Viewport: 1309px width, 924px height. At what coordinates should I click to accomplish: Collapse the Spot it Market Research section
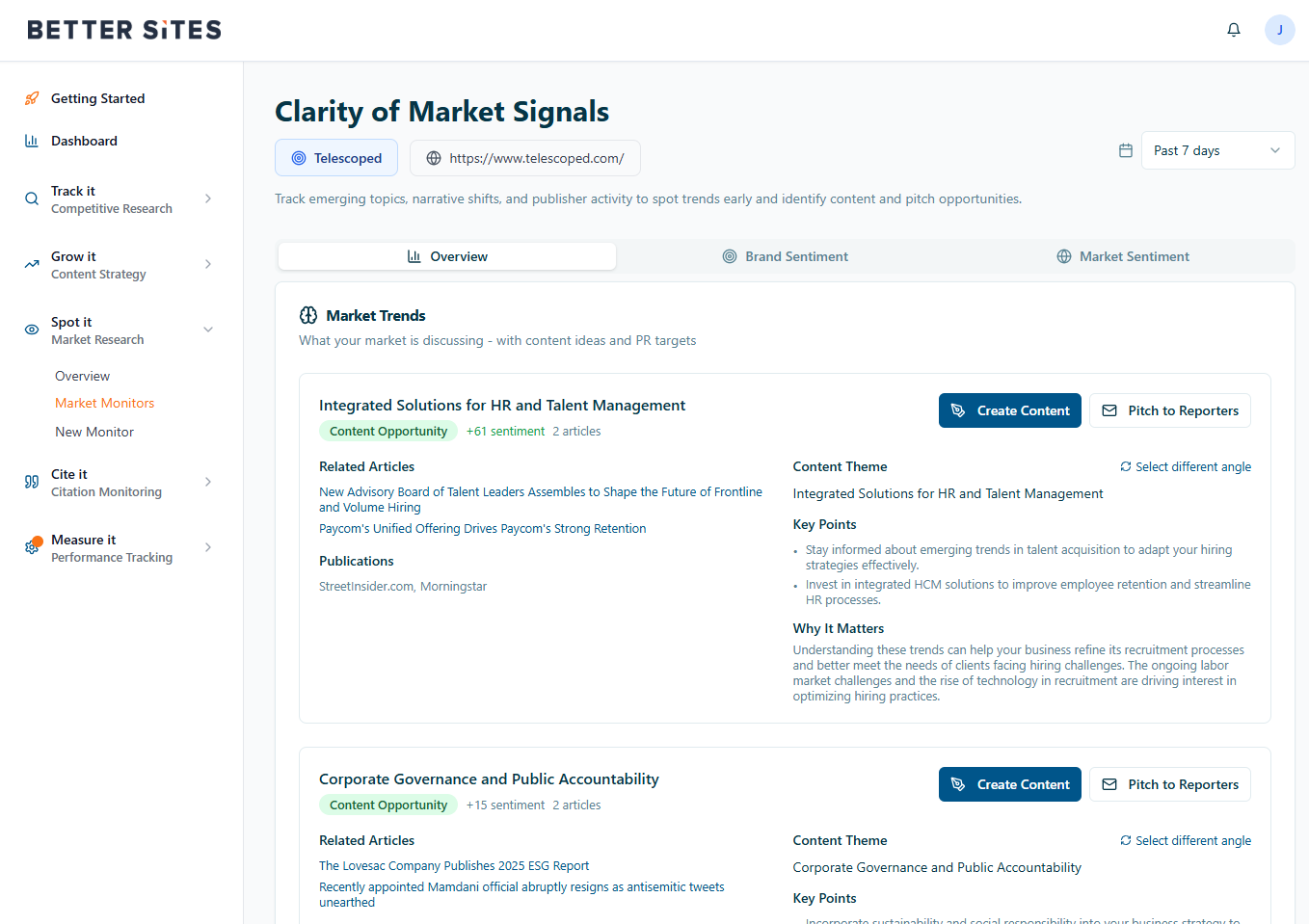point(208,330)
